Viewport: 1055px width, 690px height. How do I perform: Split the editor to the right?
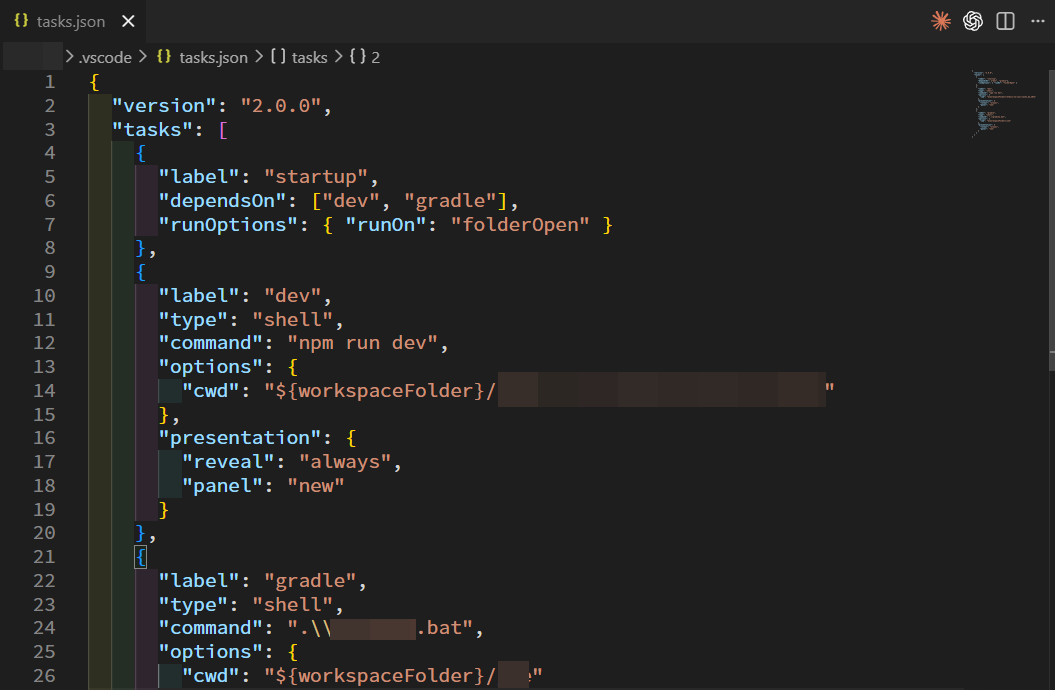(x=1005, y=21)
